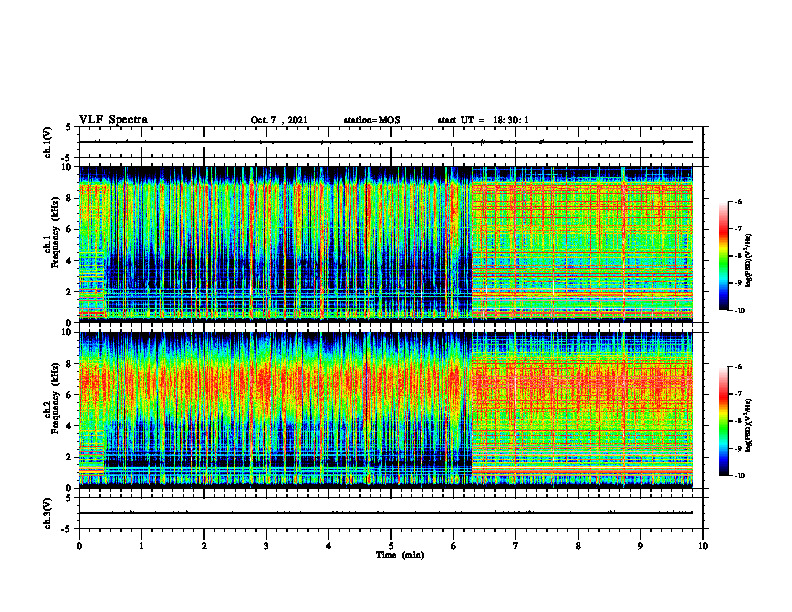
Task: Click the '8' kHz tick of the ch.1 panel
Action: point(70,198)
